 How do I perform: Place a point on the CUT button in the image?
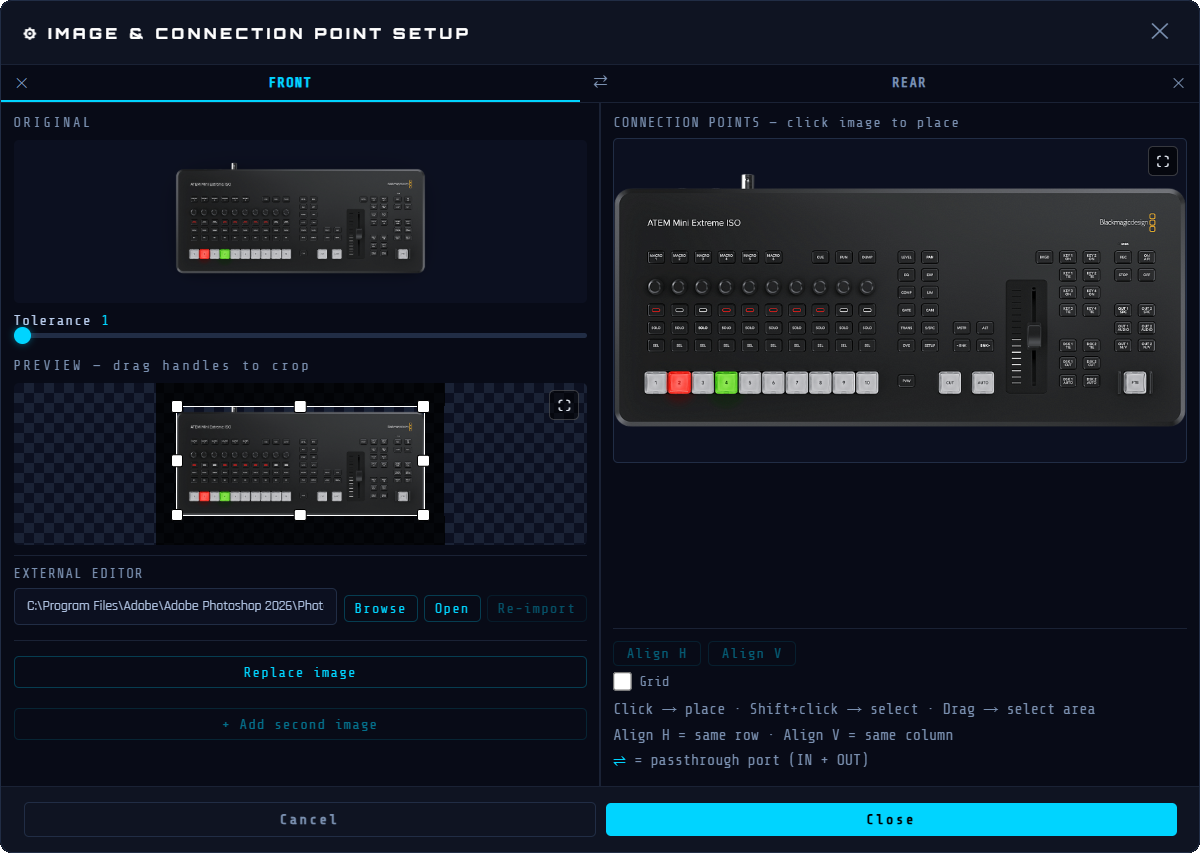[x=949, y=382]
